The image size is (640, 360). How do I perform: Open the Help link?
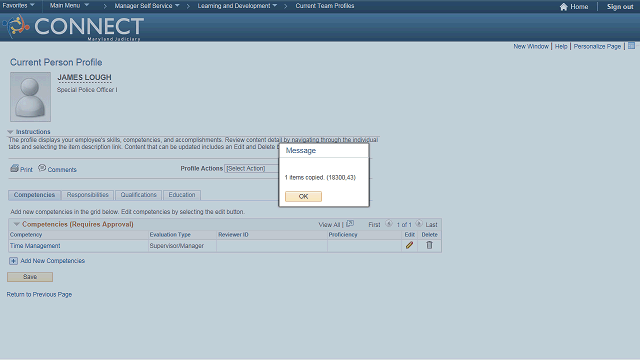561,47
